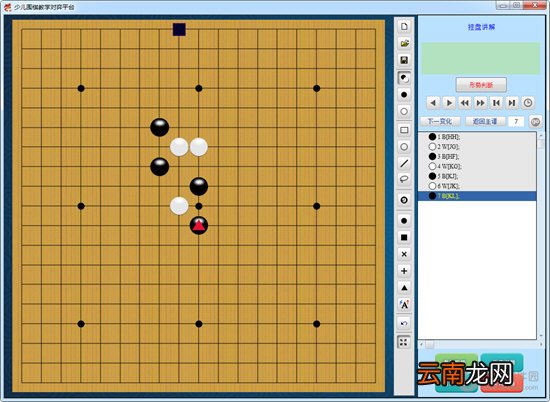
Task: Click move list vertical scrollbar up arrow
Action: coord(541,135)
